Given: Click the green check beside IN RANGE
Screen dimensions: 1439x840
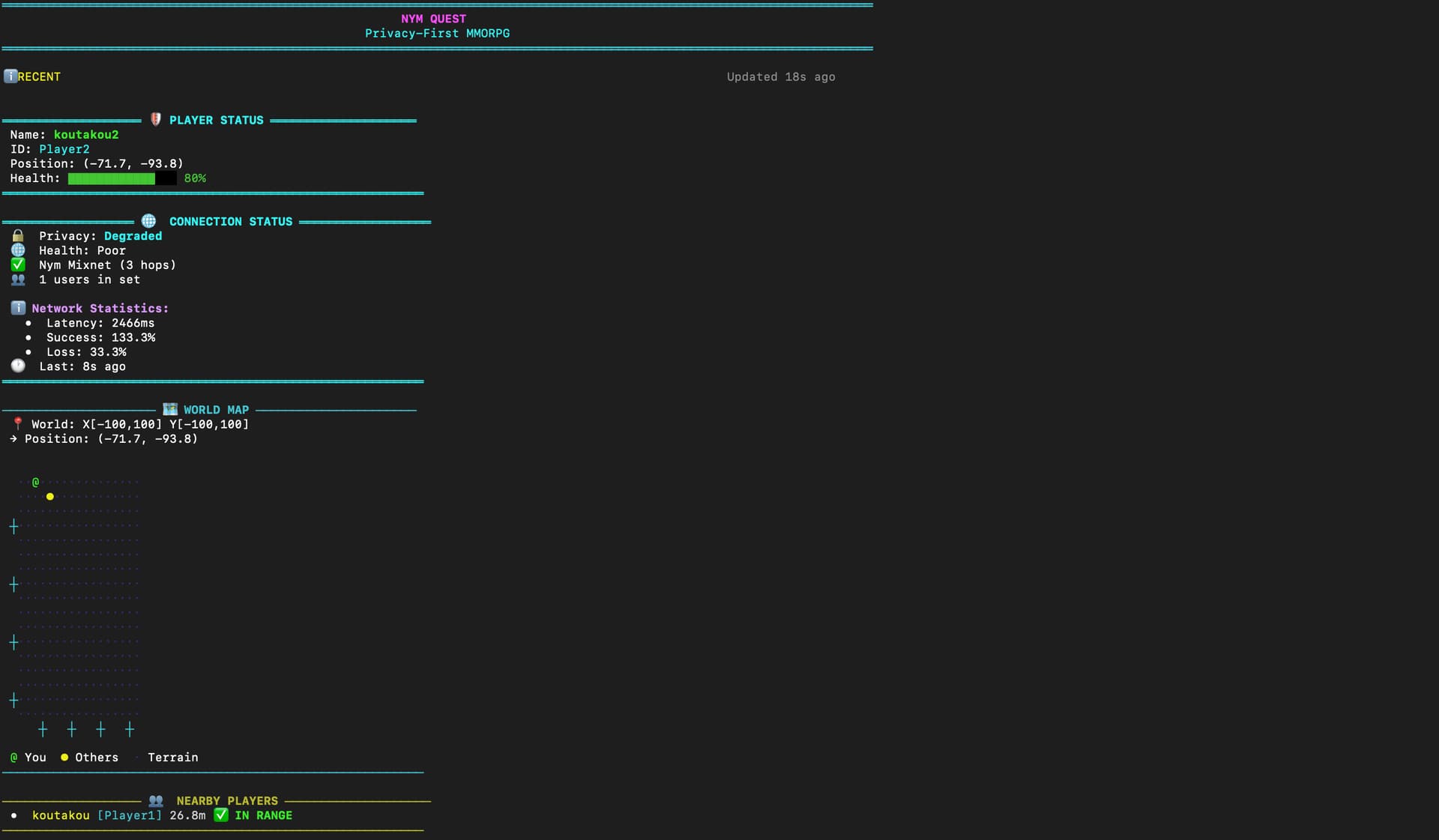Looking at the screenshot, I should click(x=221, y=815).
